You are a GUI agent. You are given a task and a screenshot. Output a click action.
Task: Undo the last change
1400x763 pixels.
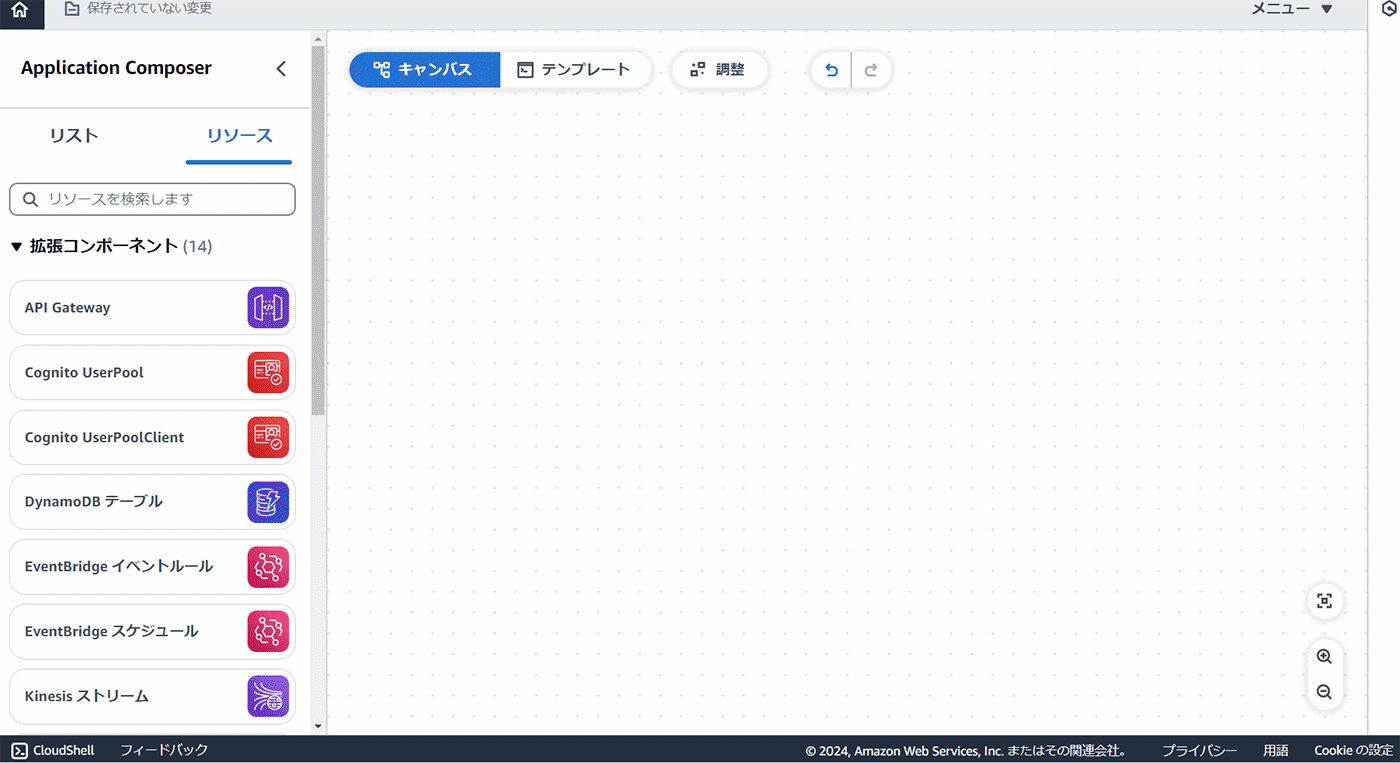(831, 70)
